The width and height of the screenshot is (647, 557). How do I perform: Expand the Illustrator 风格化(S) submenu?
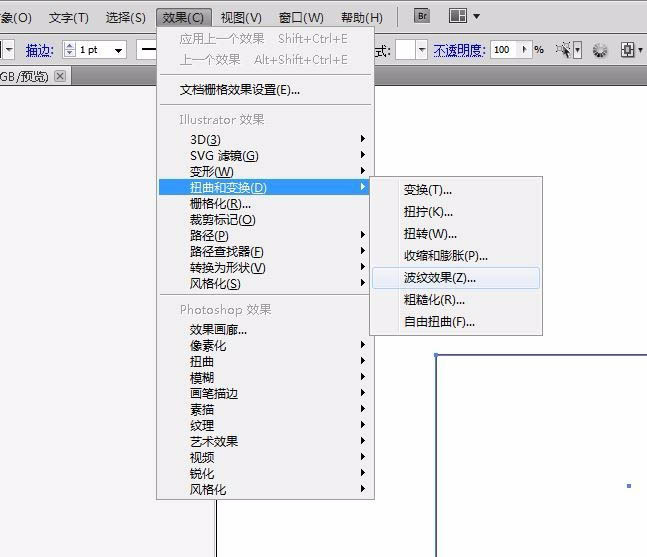(265, 283)
